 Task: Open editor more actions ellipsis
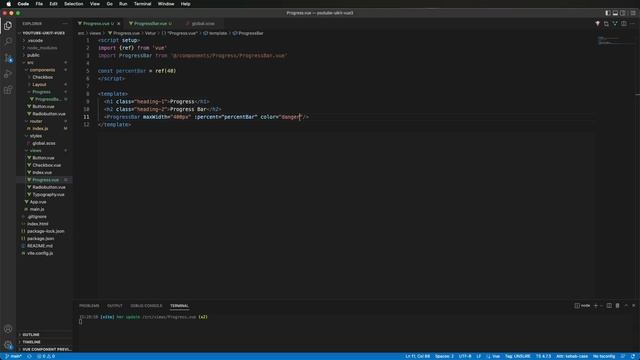point(632,24)
